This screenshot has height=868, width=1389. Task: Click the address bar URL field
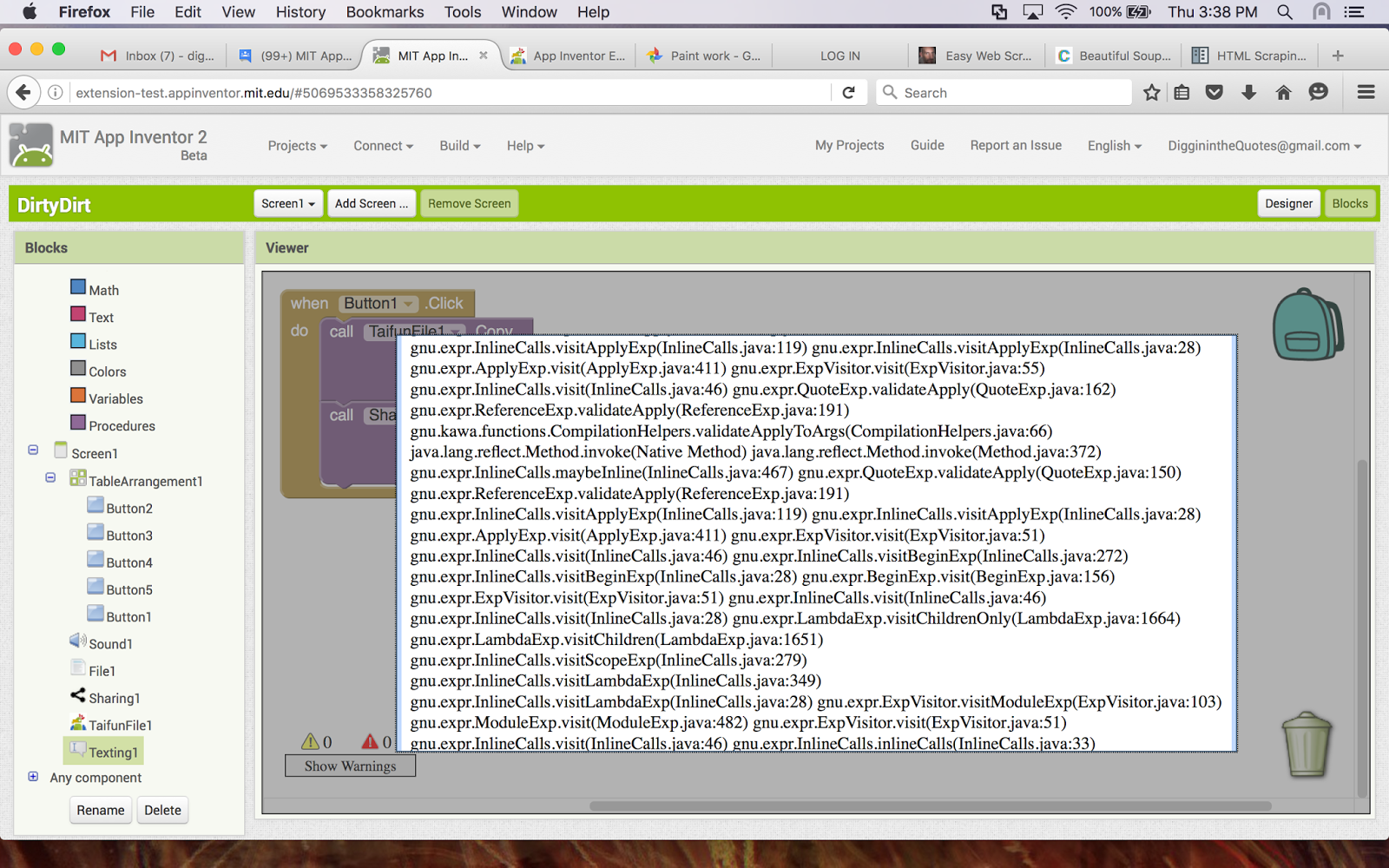451,92
